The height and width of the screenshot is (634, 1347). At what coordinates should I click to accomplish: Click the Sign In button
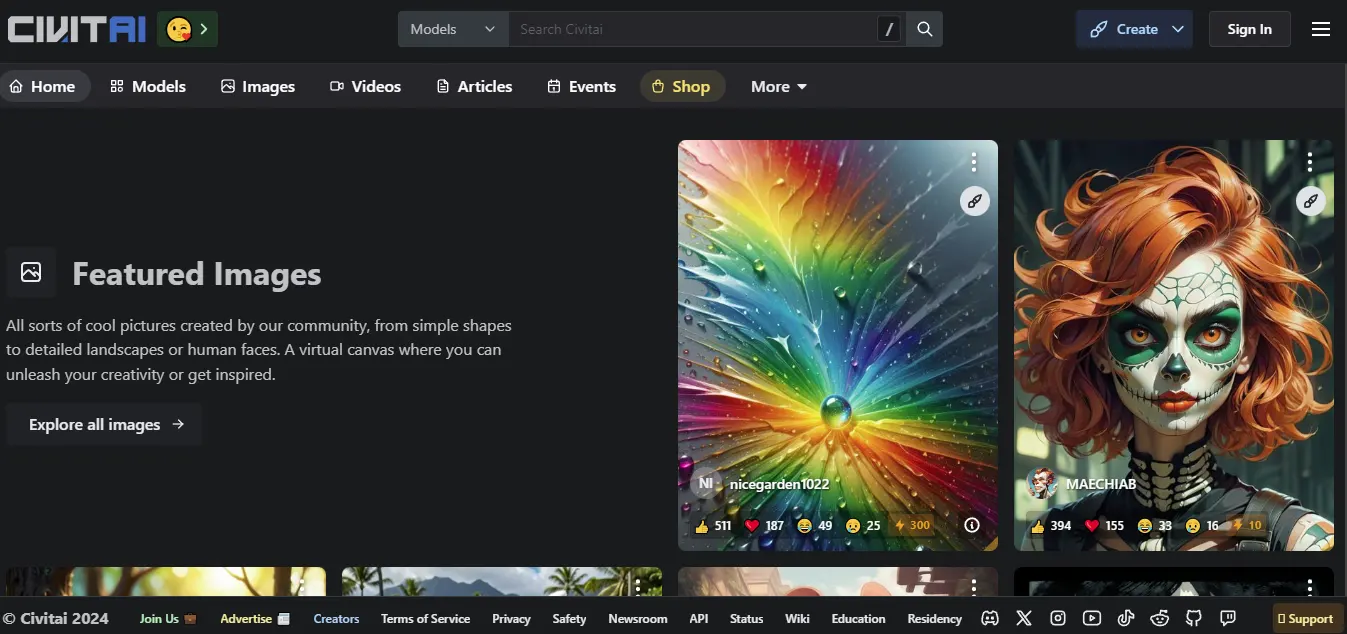1249,29
